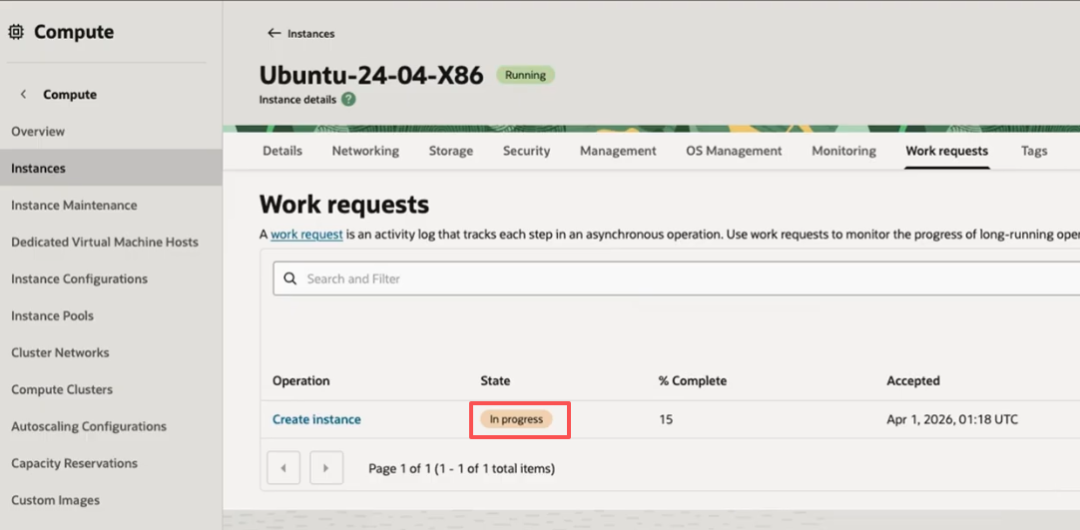Switch to the Details tab

point(282,151)
